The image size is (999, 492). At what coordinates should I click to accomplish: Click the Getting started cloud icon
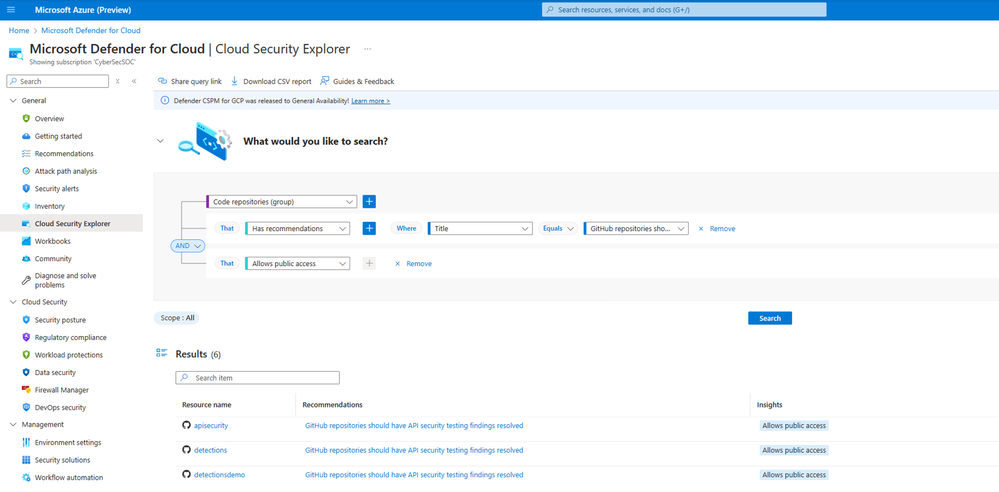(26, 136)
